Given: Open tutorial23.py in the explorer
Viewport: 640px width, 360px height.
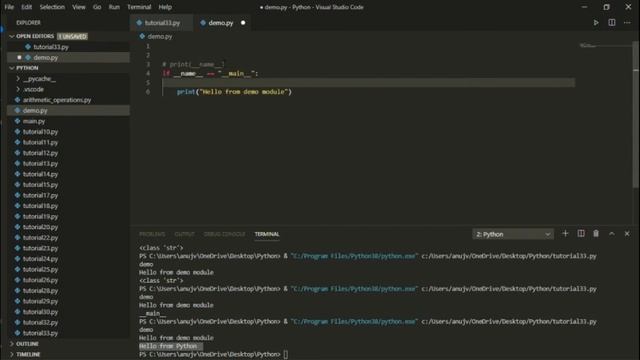Looking at the screenshot, I should 40,248.
